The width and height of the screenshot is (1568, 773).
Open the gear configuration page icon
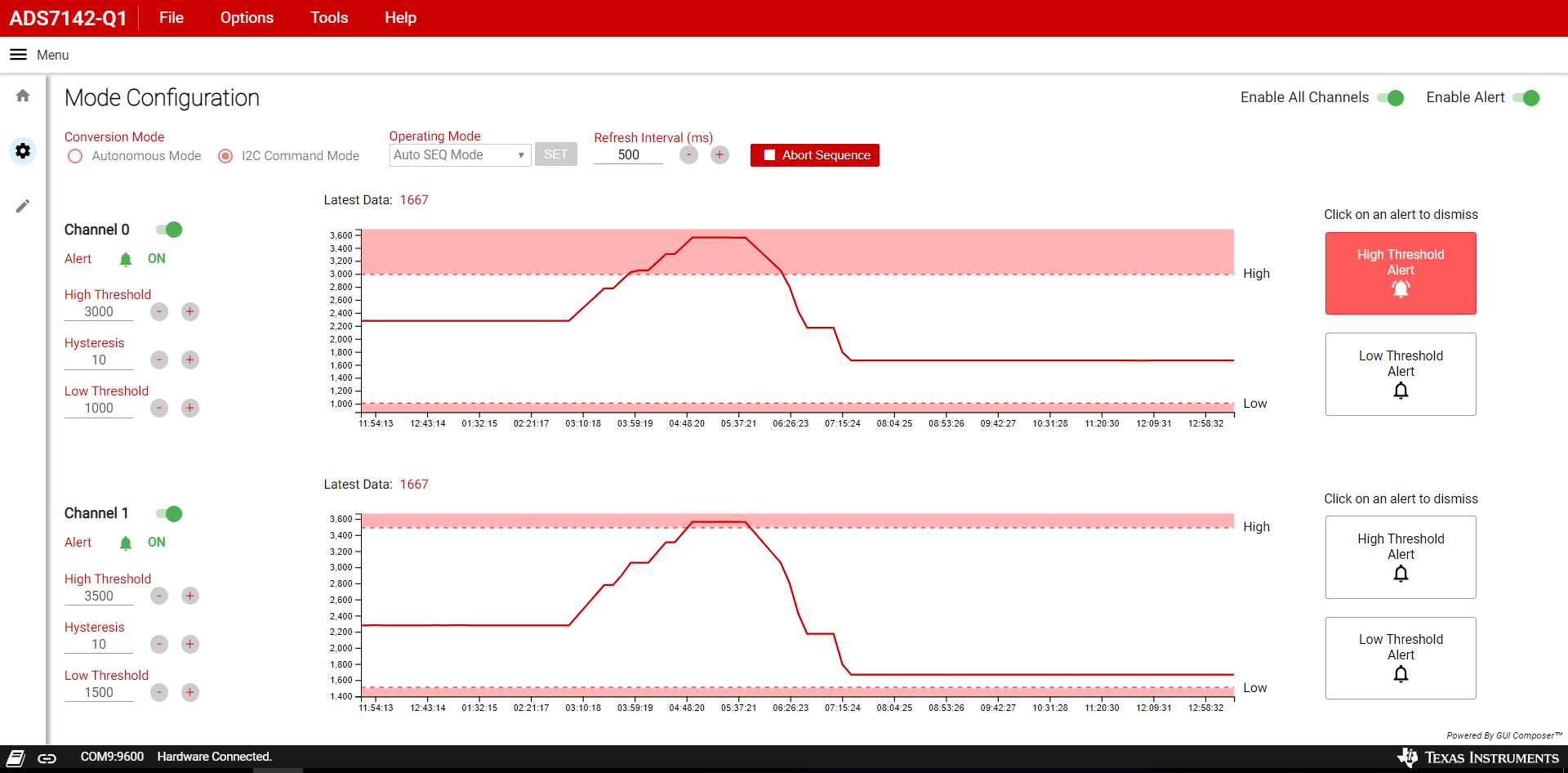[x=23, y=151]
